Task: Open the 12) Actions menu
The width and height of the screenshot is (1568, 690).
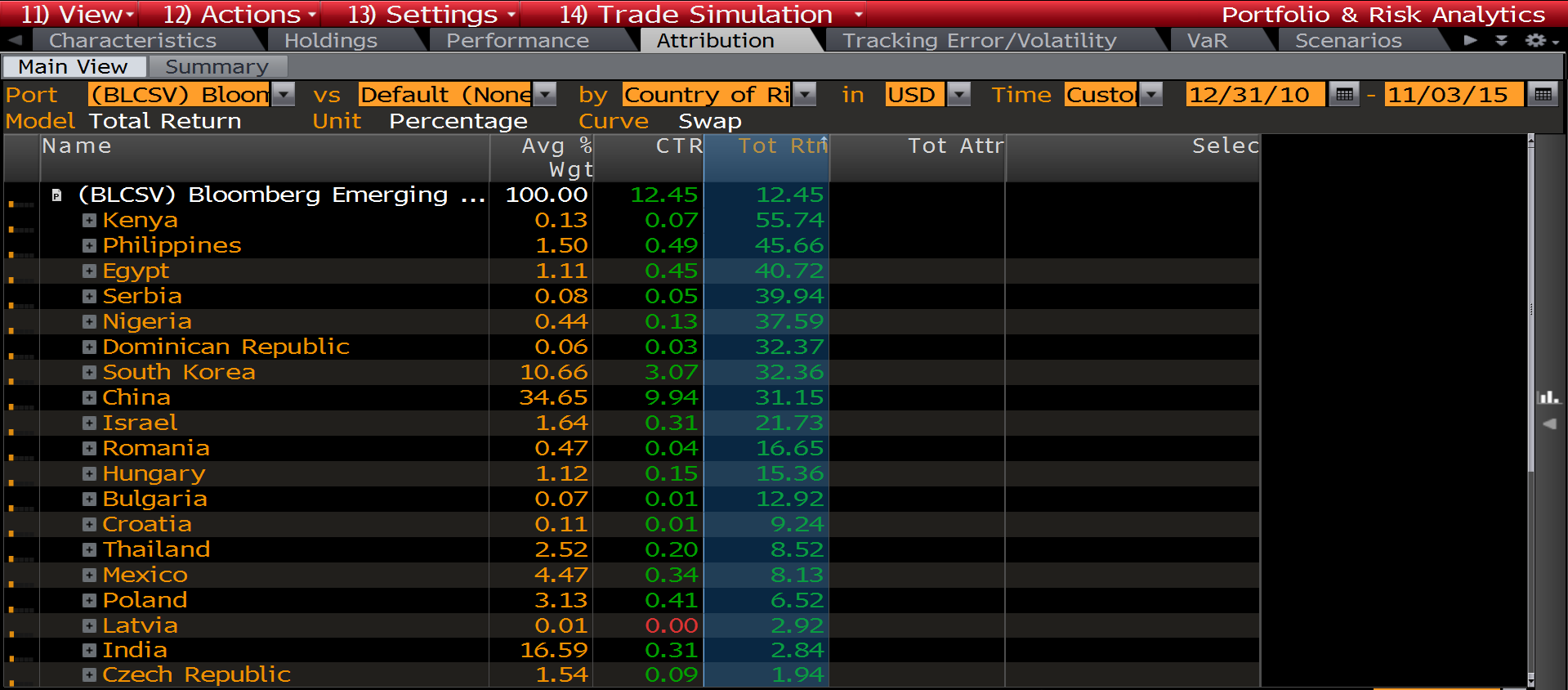Action: click(239, 14)
